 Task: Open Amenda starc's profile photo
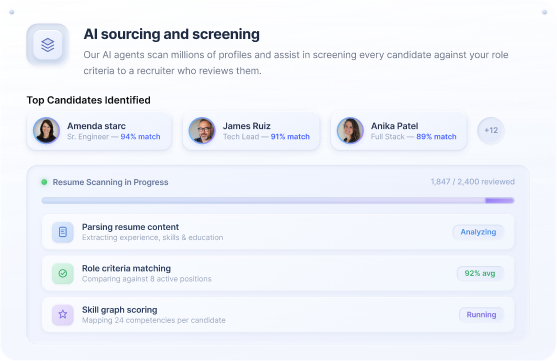pyautogui.click(x=47, y=130)
